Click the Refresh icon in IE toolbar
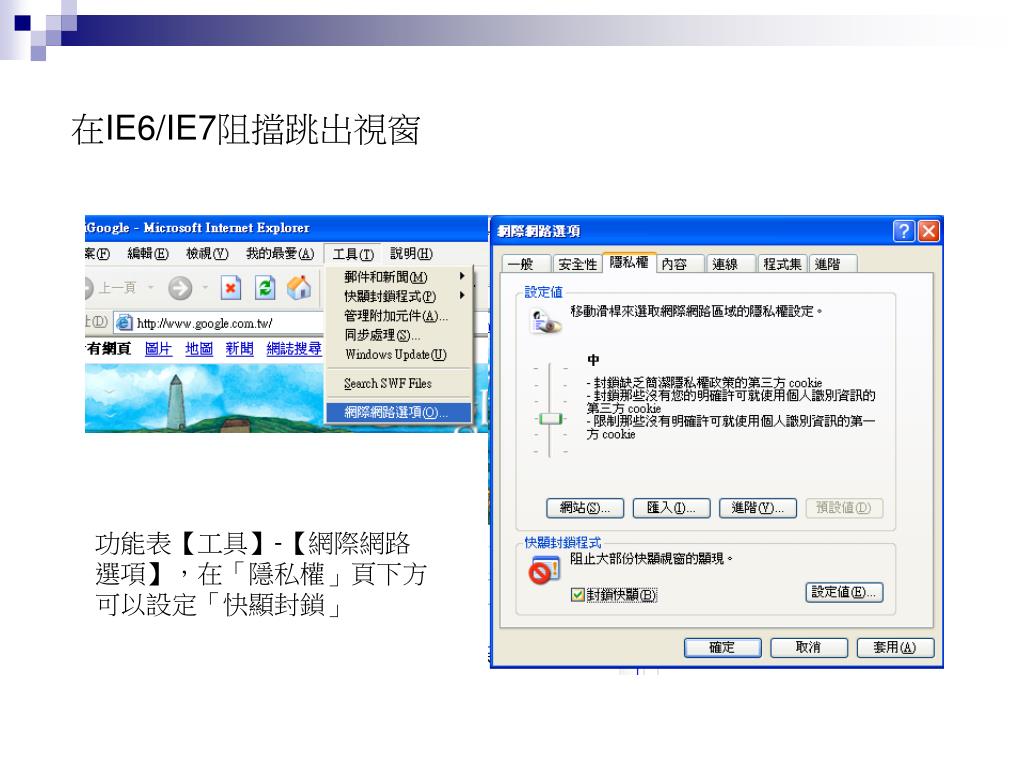This screenshot has width=1024, height=768. click(x=265, y=288)
